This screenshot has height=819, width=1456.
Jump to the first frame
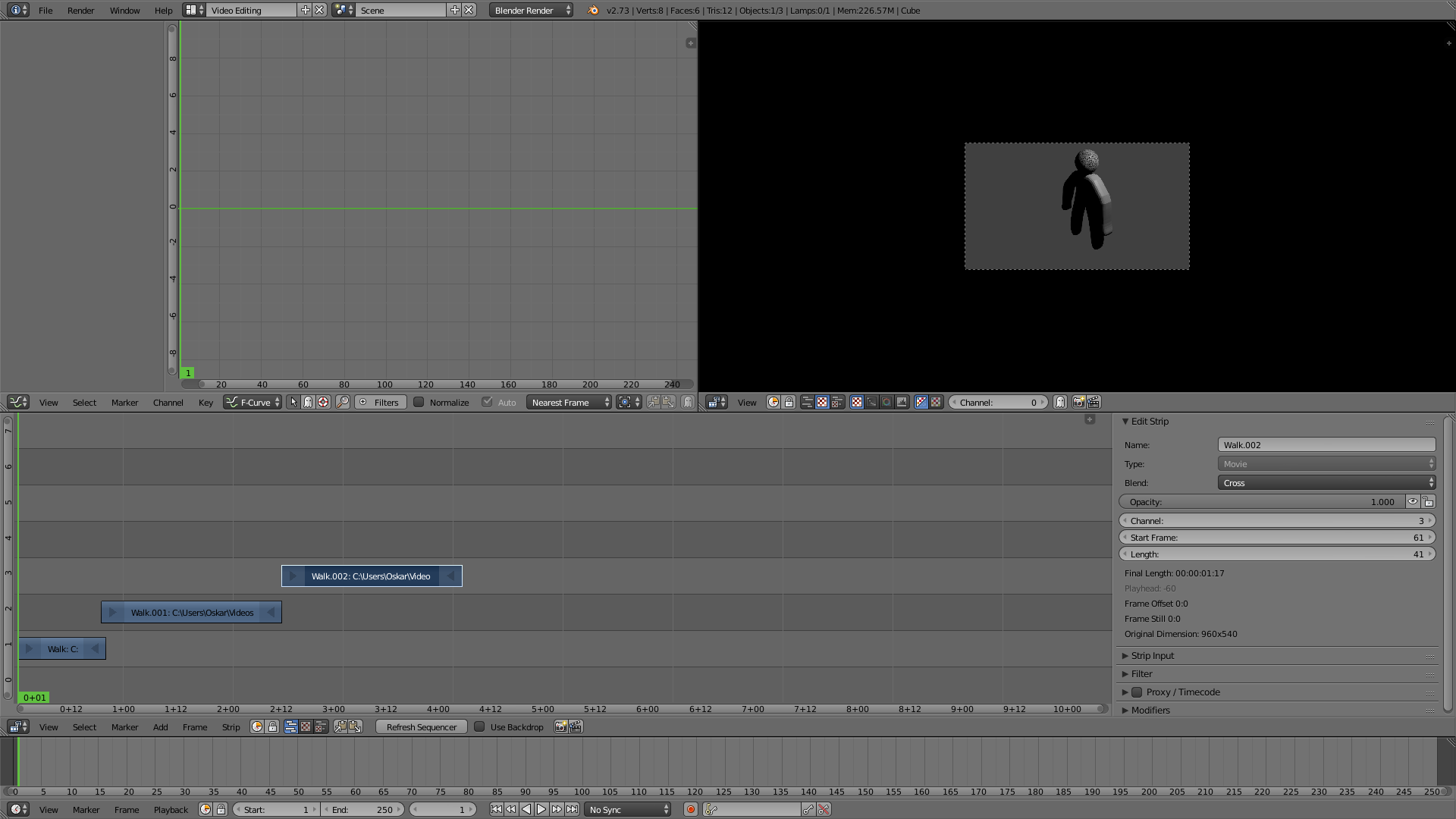tap(496, 809)
